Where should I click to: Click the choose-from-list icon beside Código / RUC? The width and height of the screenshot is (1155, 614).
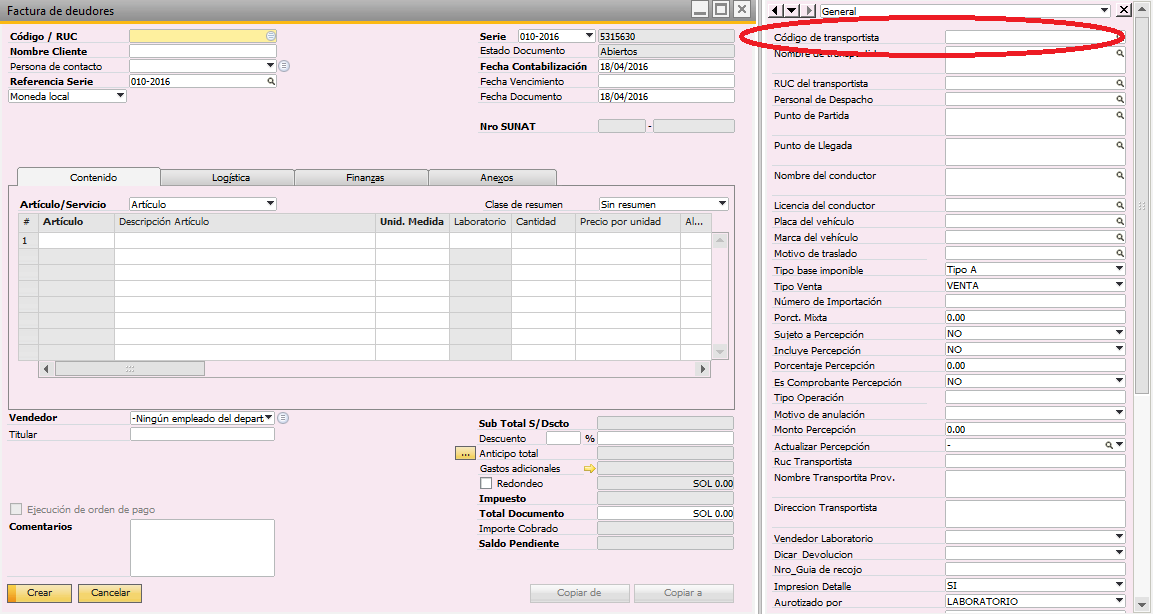(270, 35)
